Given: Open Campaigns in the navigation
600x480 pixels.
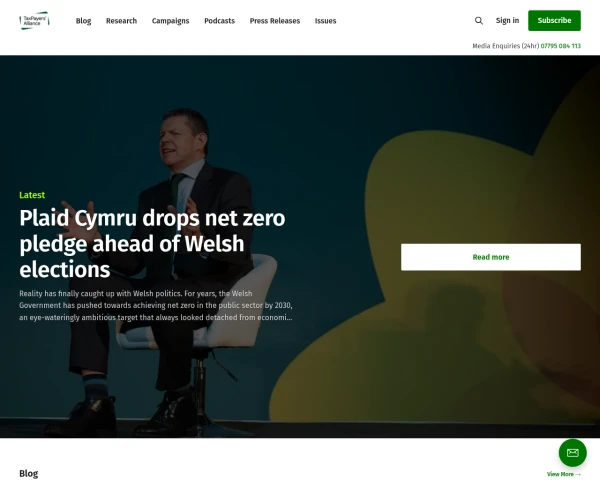Looking at the screenshot, I should (170, 21).
